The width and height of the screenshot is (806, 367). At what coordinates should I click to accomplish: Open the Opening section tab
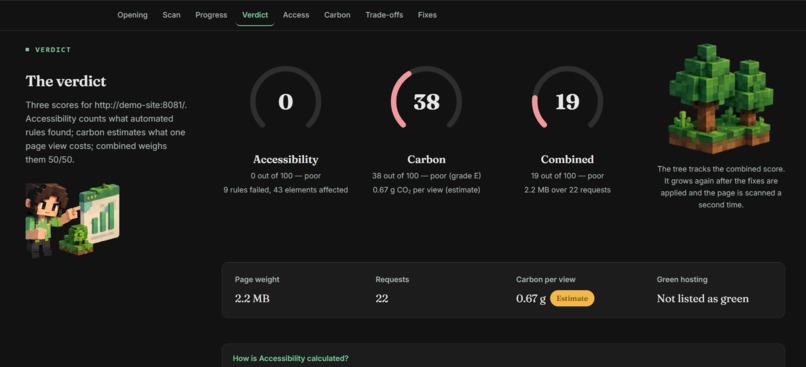click(x=132, y=15)
